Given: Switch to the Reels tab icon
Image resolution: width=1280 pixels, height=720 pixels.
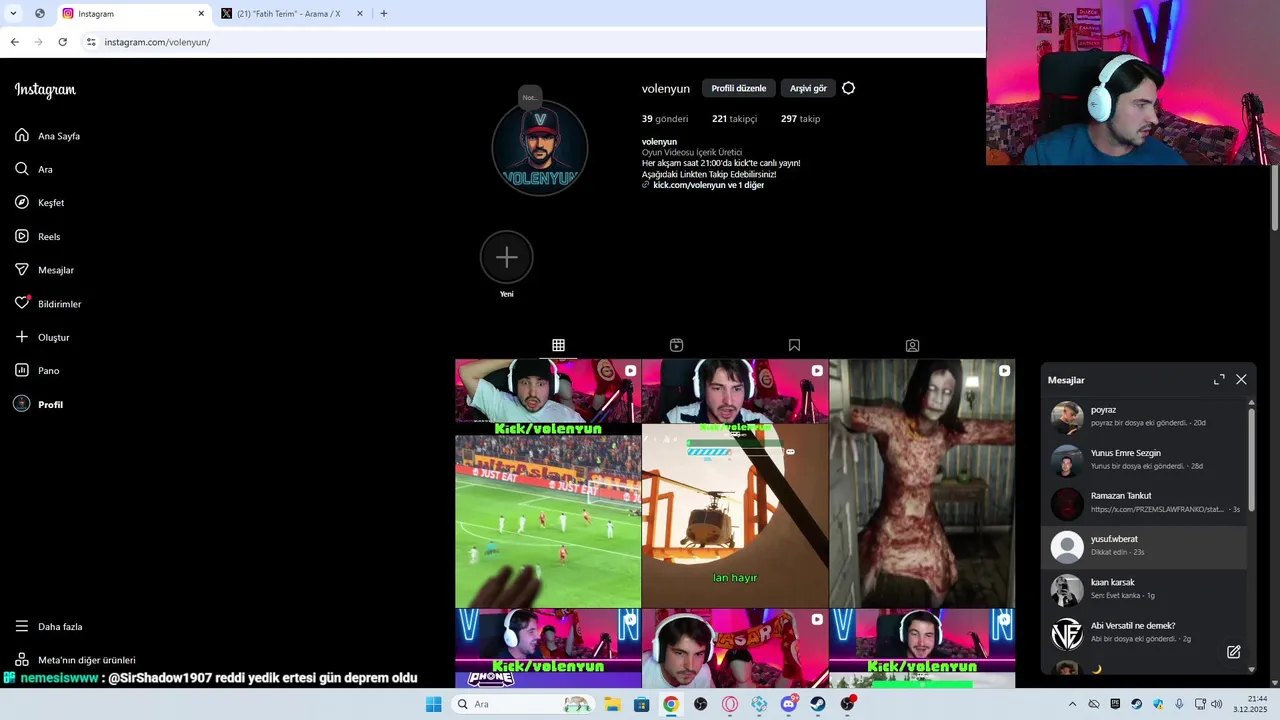Looking at the screenshot, I should coord(676,345).
